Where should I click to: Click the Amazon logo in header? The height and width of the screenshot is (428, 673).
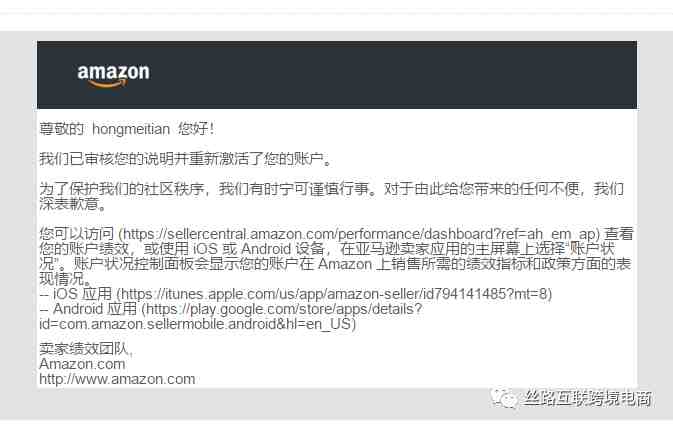point(114,75)
